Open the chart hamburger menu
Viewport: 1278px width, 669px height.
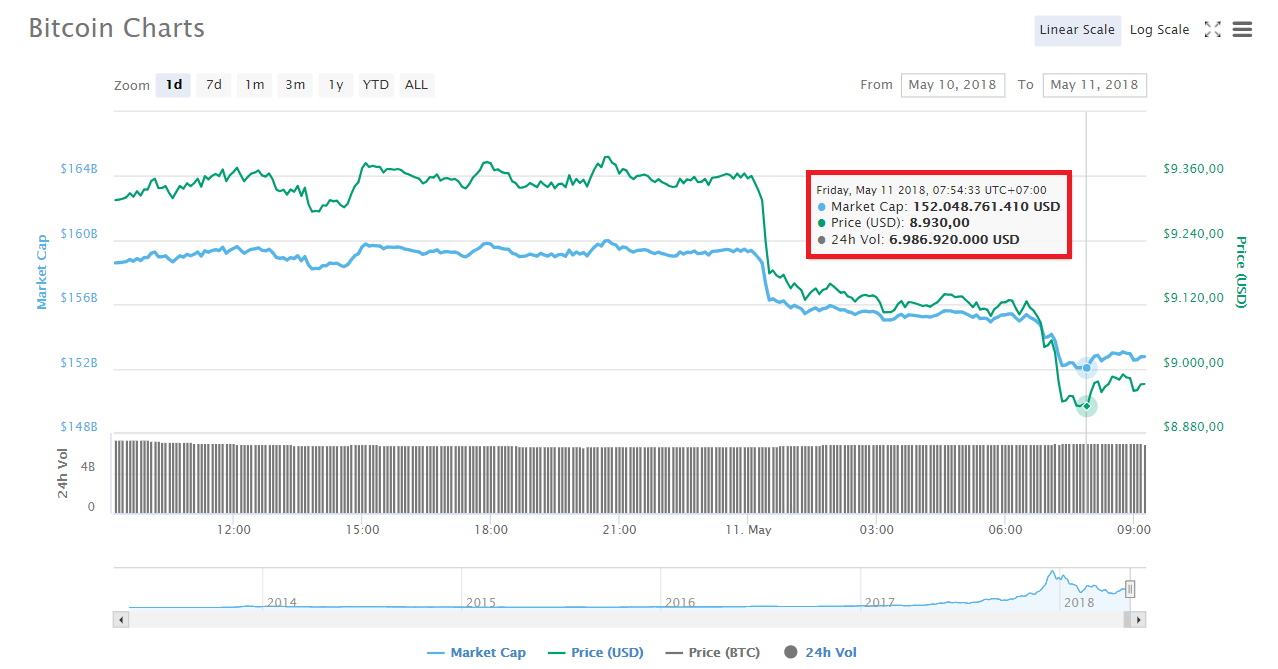1242,30
